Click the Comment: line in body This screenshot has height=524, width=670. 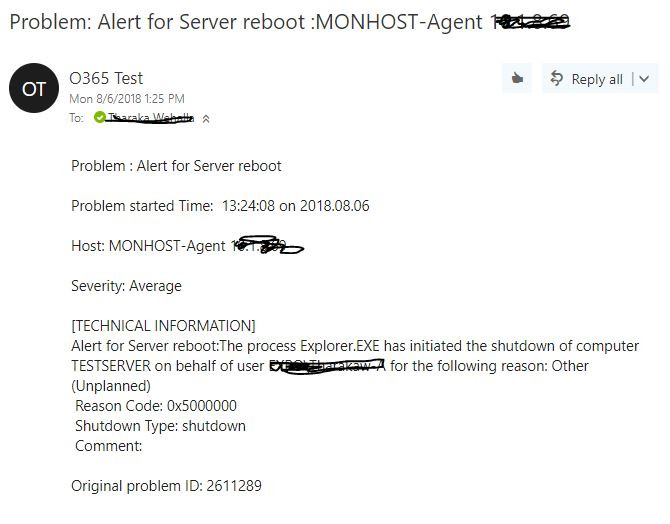[109, 446]
